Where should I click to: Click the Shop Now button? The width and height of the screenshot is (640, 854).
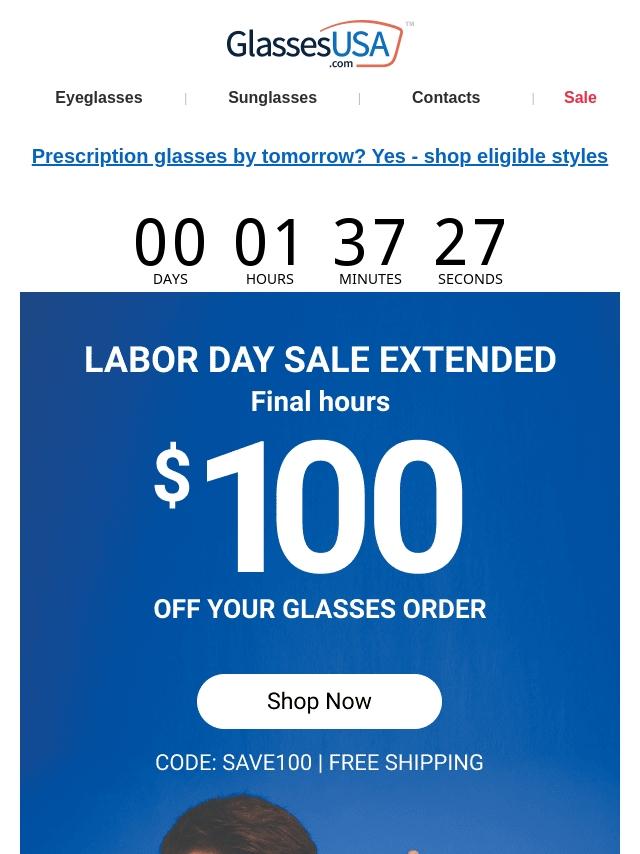coord(319,701)
